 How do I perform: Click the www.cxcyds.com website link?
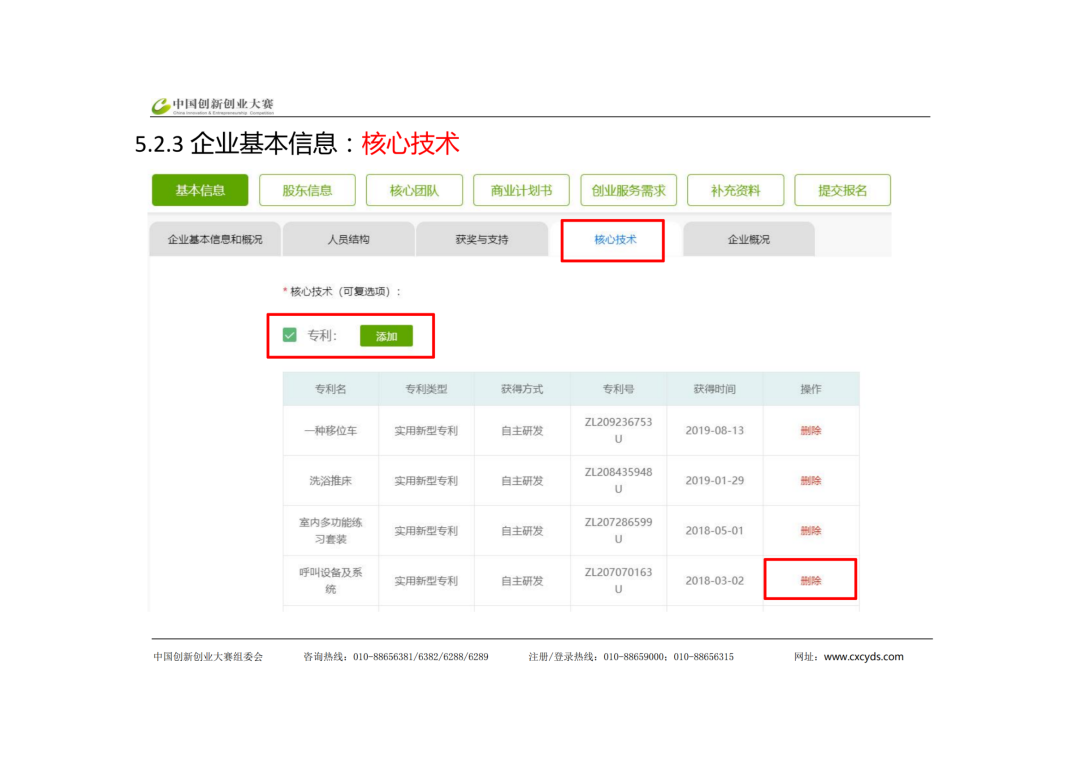coord(863,657)
